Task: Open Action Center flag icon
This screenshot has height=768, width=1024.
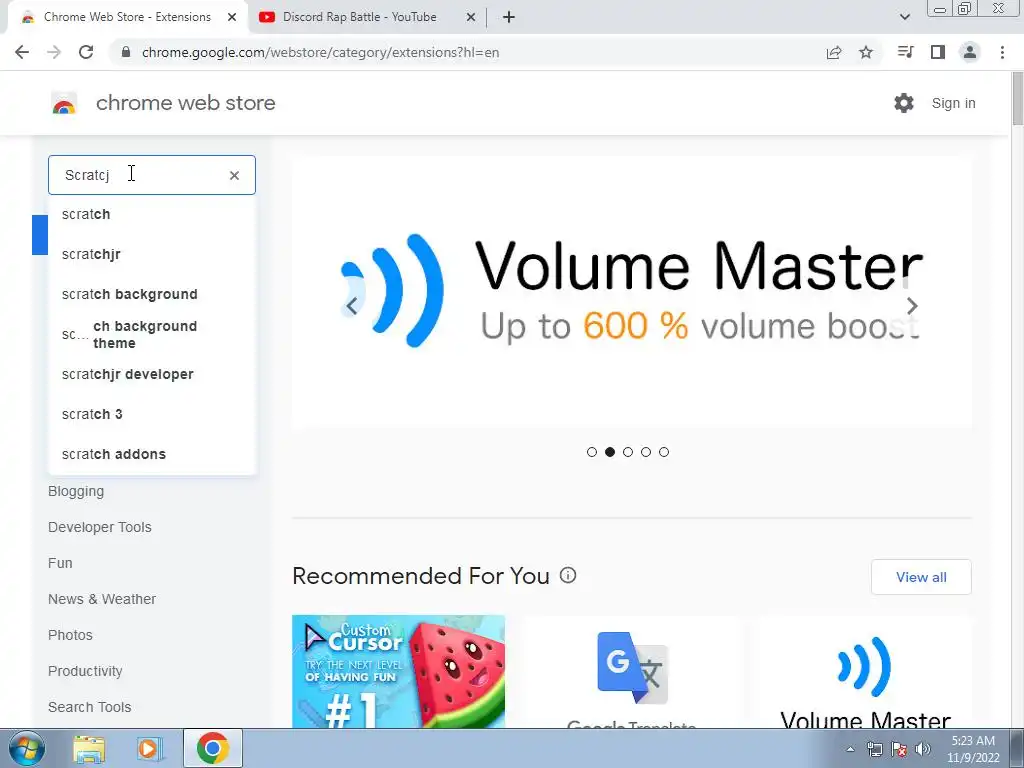Action: (x=899, y=749)
